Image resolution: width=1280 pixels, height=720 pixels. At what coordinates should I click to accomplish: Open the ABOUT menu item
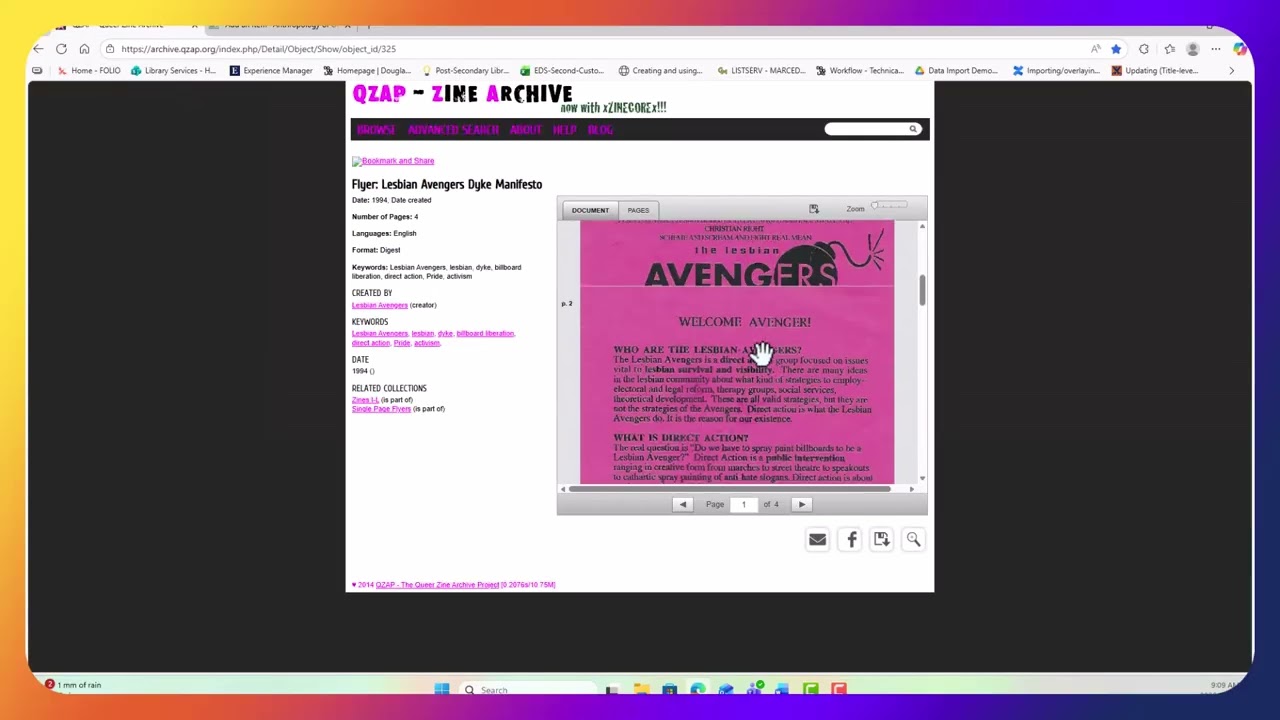pos(525,130)
